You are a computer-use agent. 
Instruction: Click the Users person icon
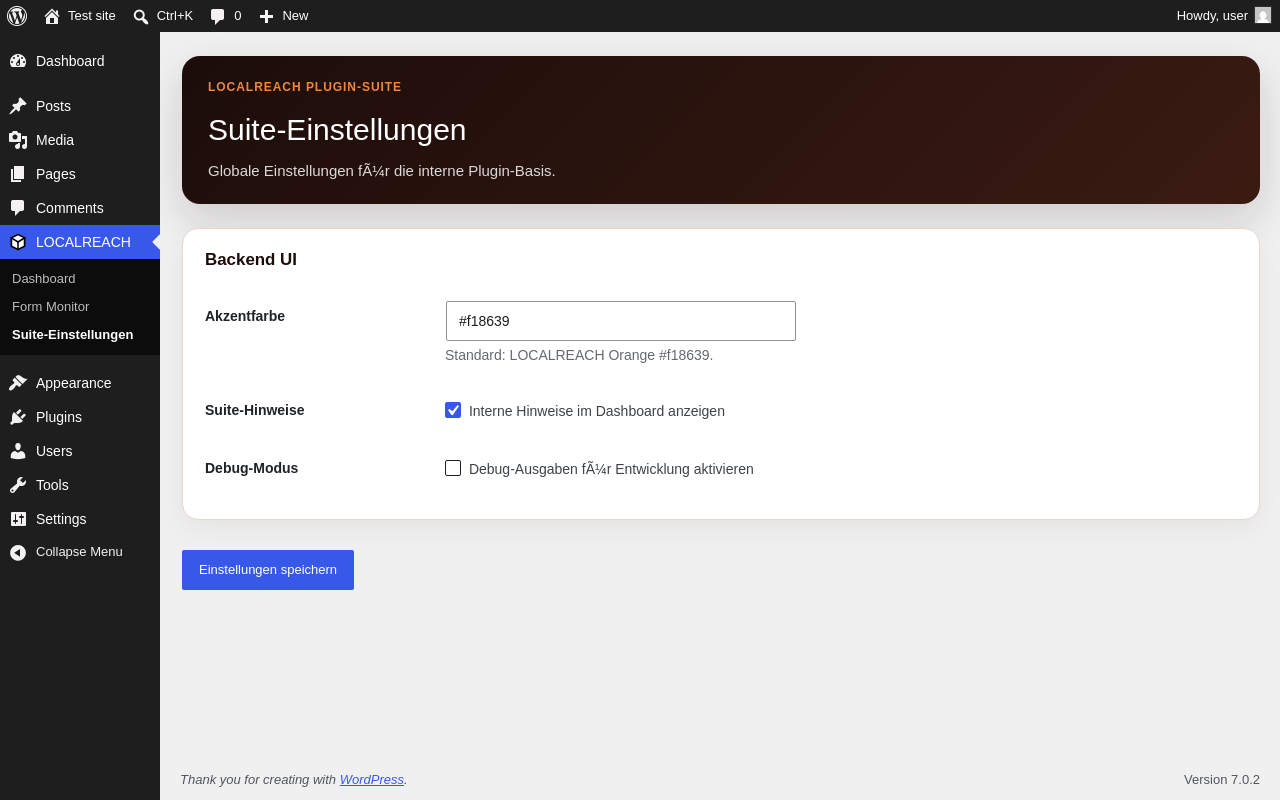click(18, 451)
